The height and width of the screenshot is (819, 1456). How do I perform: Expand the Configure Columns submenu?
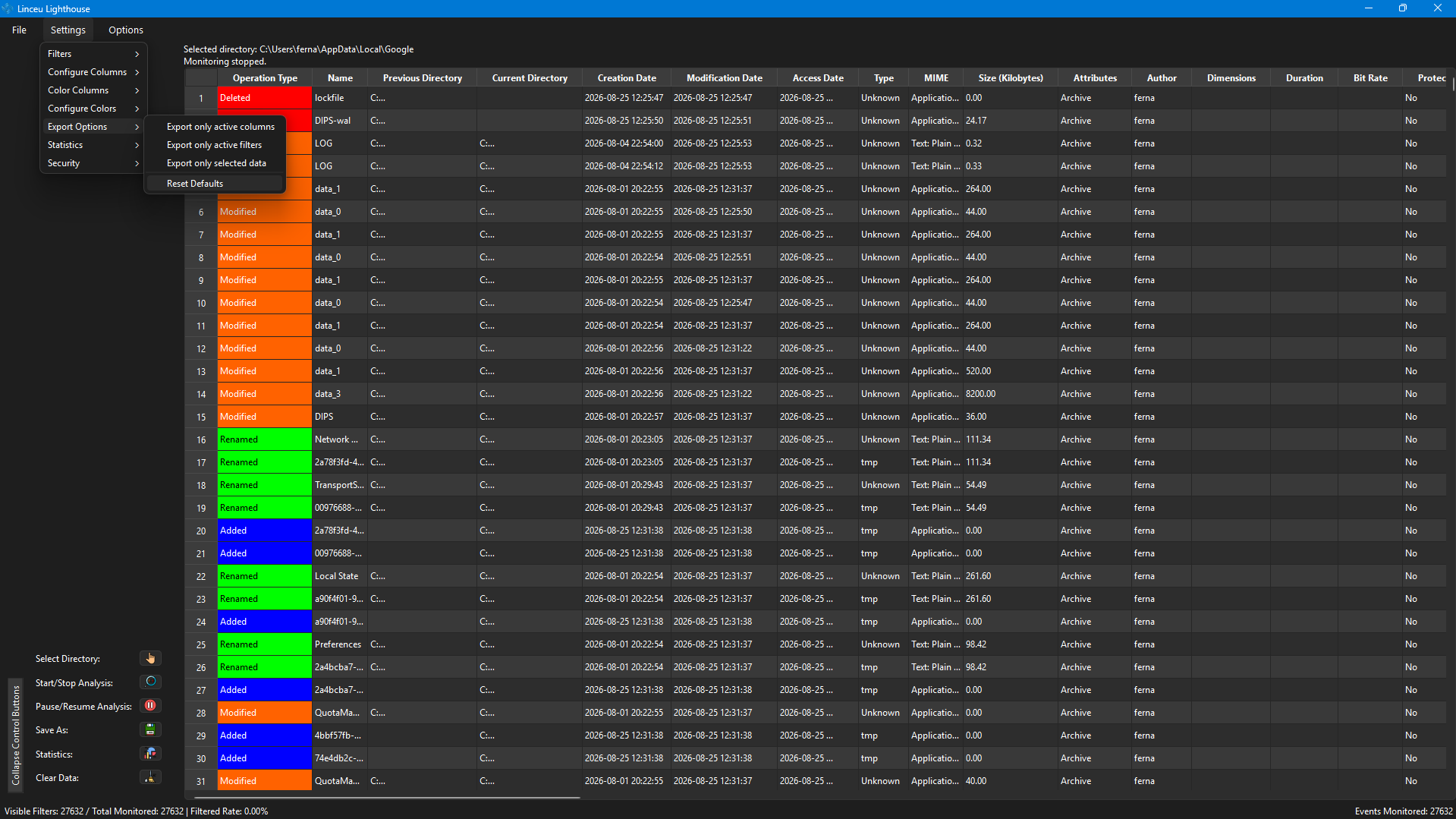point(93,72)
